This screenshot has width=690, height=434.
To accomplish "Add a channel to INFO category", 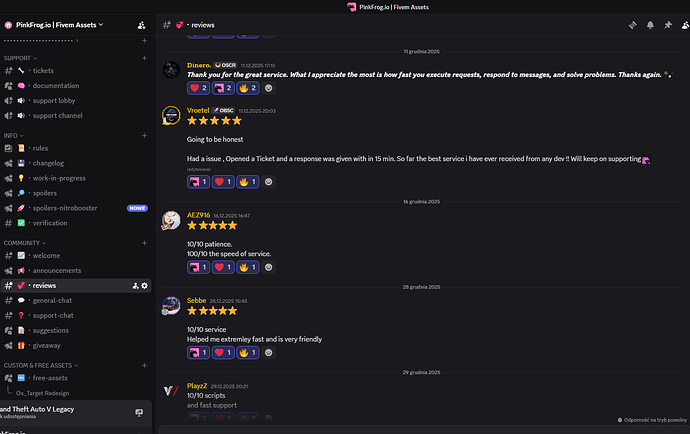I will tap(144, 135).
